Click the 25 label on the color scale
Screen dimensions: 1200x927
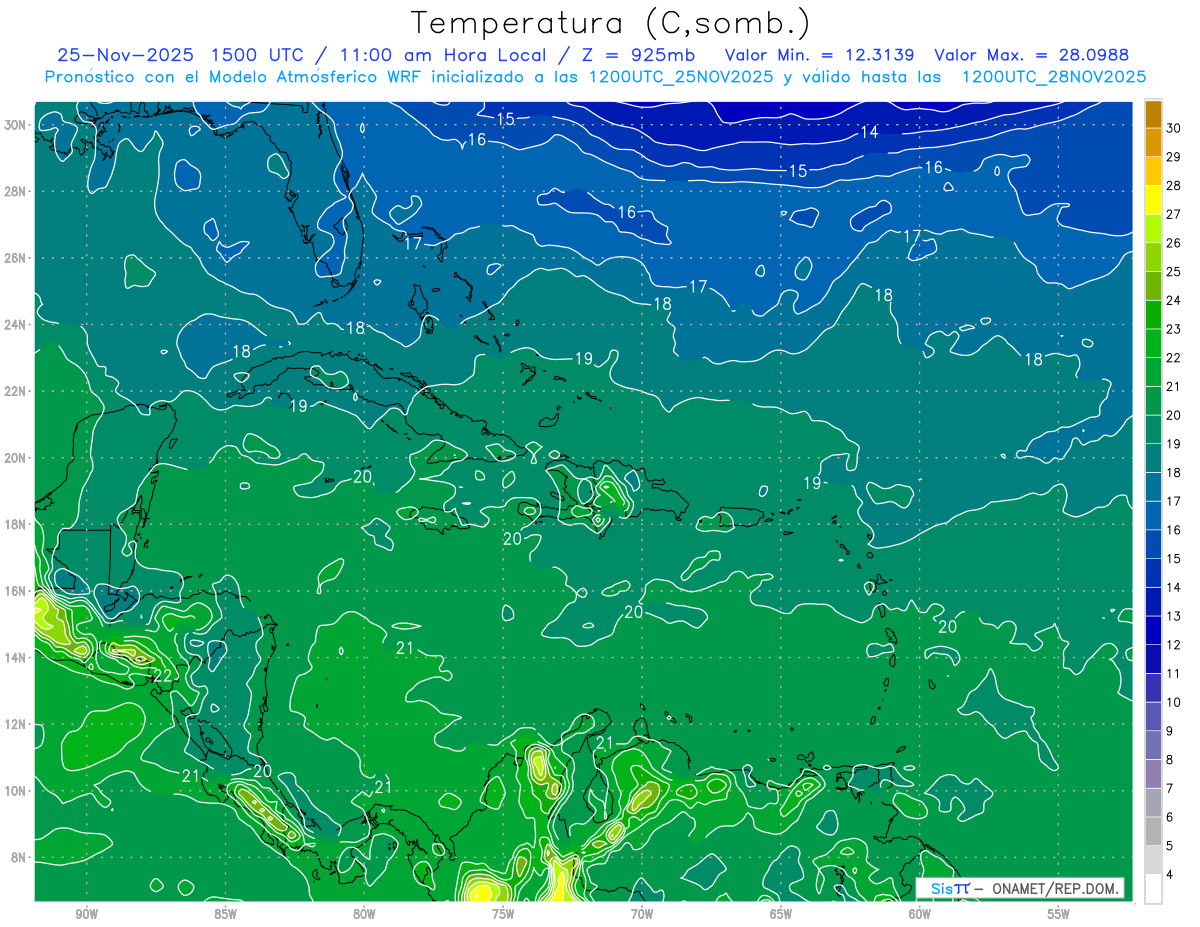[1174, 272]
